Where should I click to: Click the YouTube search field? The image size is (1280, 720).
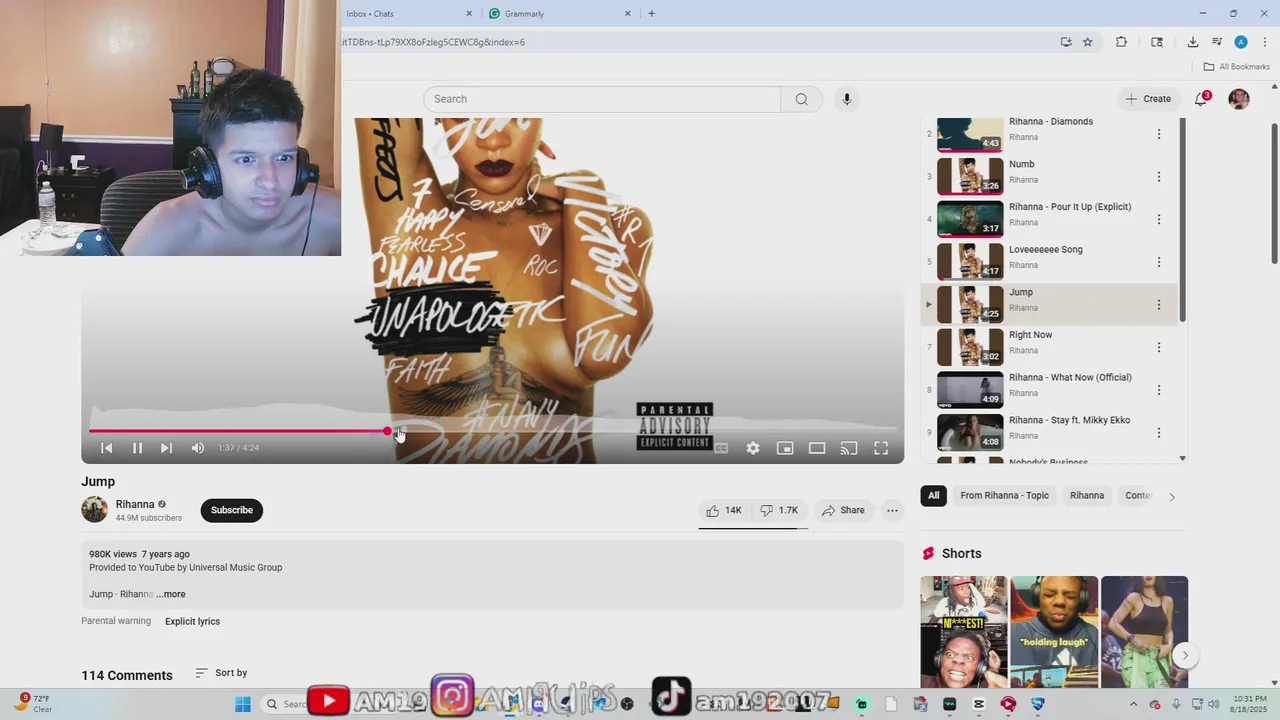[x=602, y=99]
